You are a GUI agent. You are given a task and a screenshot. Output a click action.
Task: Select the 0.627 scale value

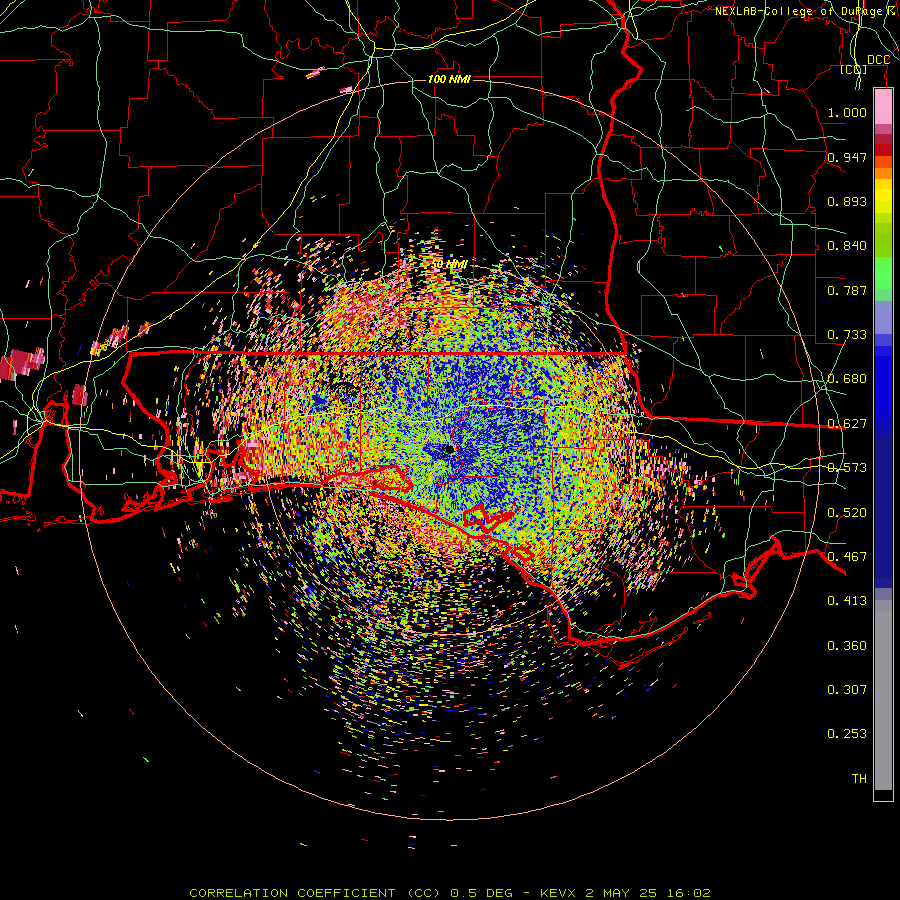point(847,424)
